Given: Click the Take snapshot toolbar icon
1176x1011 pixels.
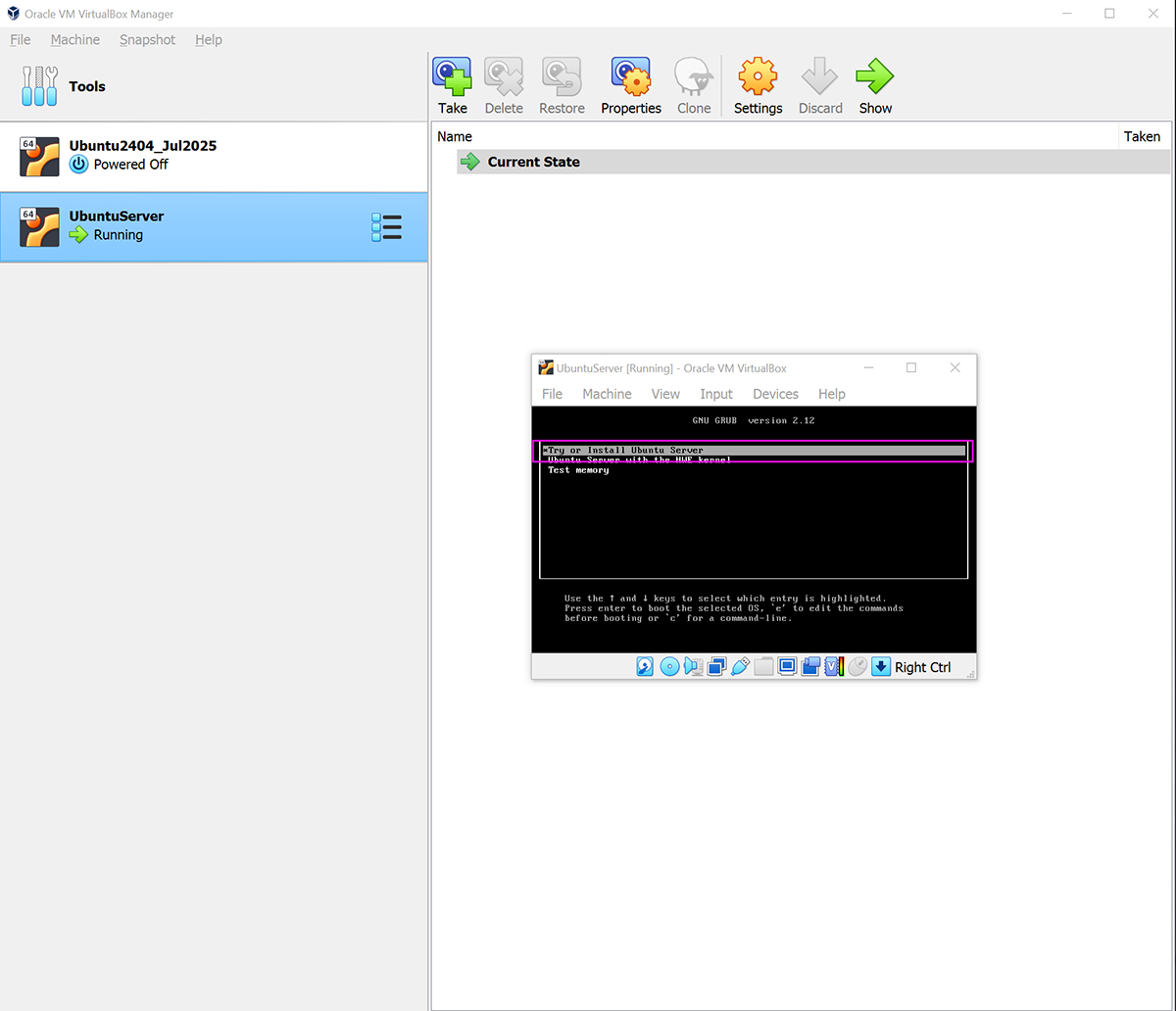Looking at the screenshot, I should click(452, 75).
